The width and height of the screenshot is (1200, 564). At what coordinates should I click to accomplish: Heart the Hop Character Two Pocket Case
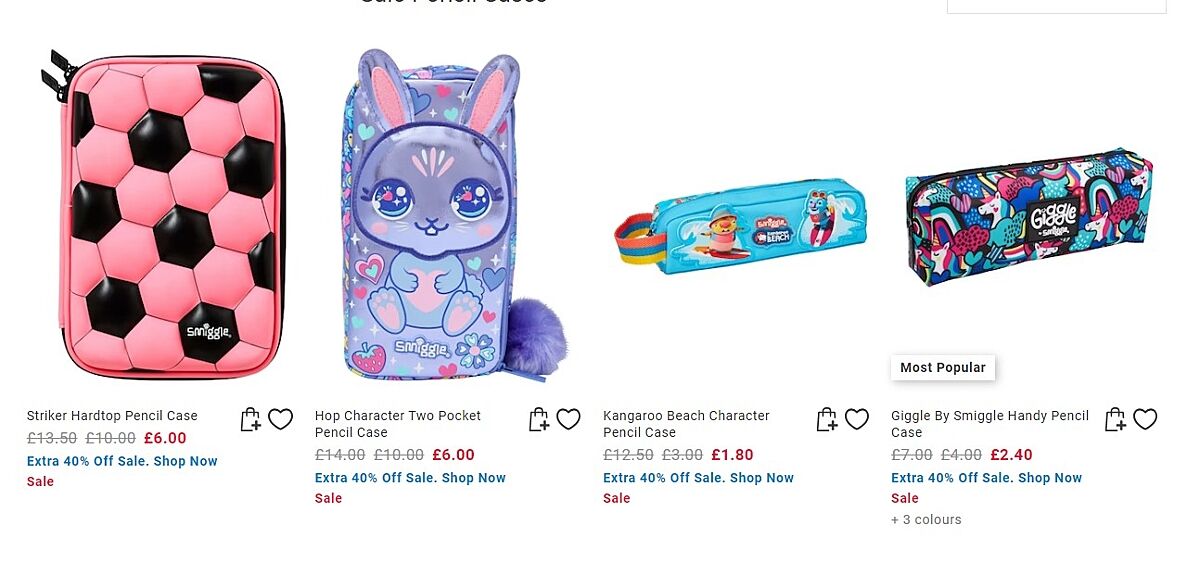[x=568, y=420]
